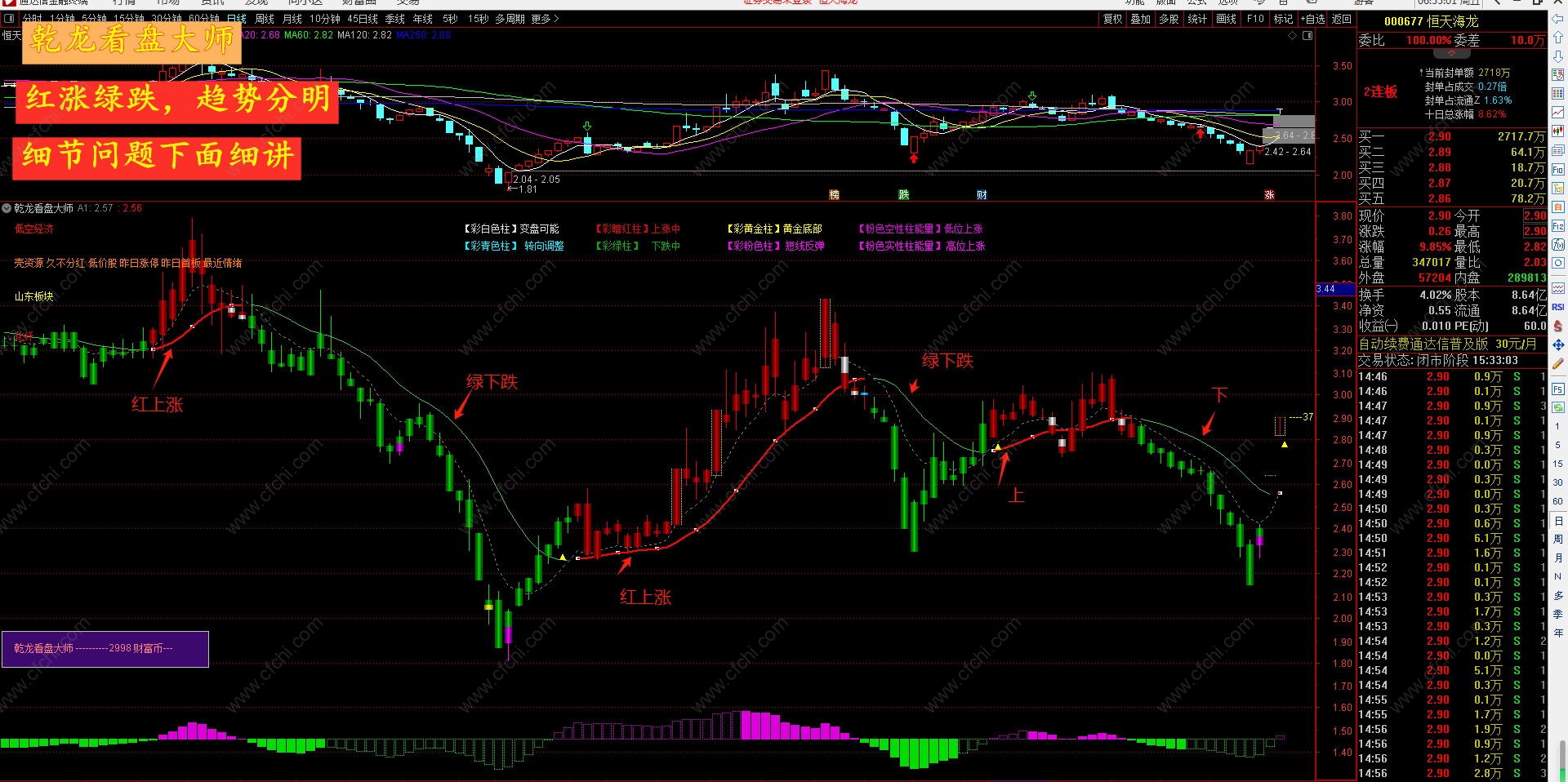
Task: Open the 乾龙看盘大师 indicator dropdown
Action: tap(7, 208)
